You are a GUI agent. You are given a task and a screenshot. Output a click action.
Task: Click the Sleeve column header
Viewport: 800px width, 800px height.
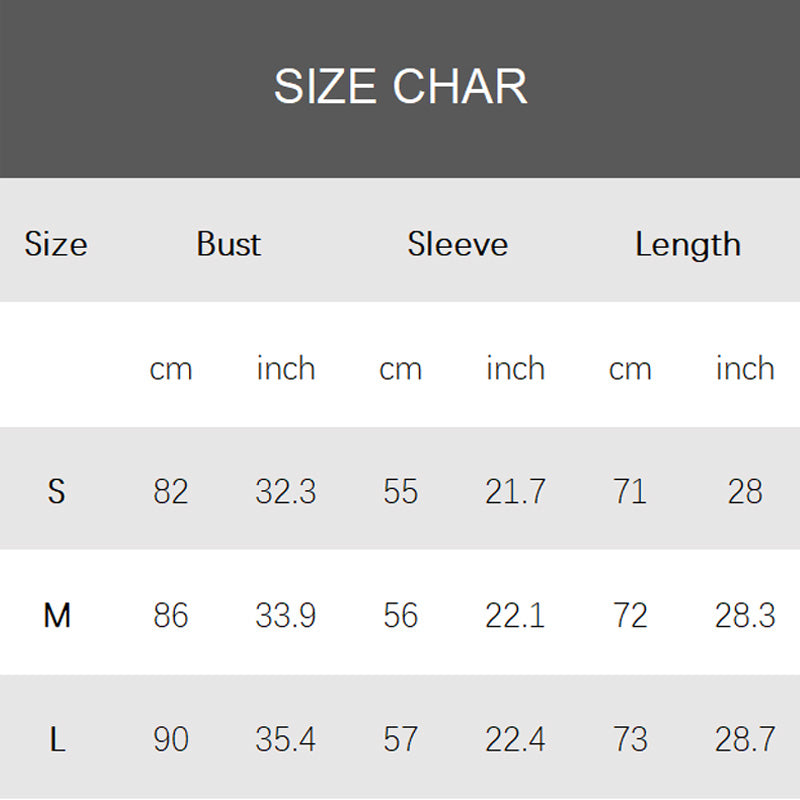(457, 244)
